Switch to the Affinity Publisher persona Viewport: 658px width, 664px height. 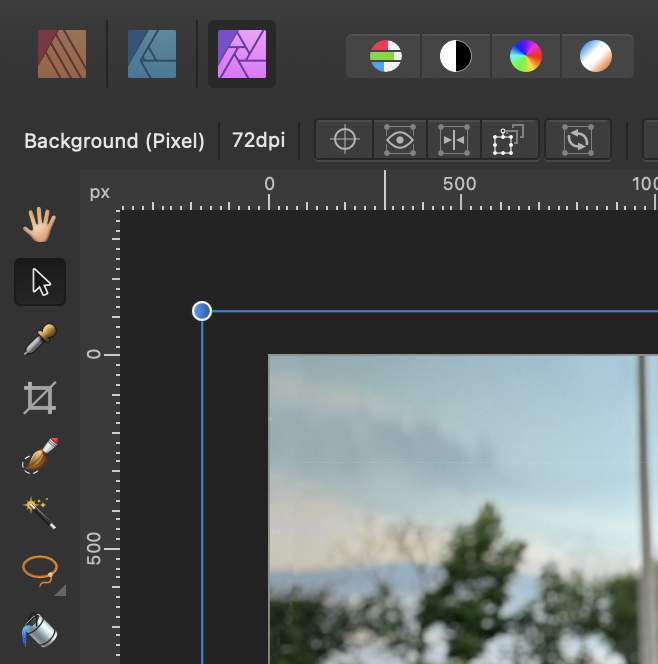(62, 54)
